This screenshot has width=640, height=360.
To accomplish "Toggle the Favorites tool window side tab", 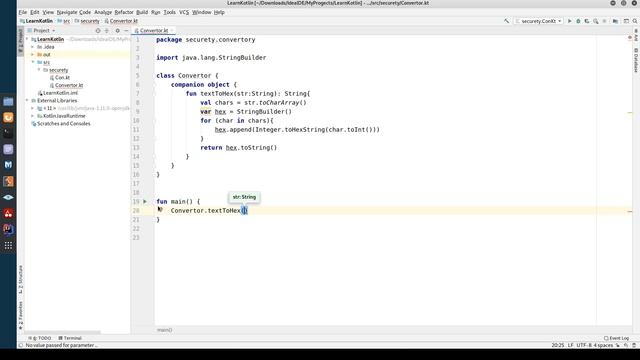I will (20, 316).
